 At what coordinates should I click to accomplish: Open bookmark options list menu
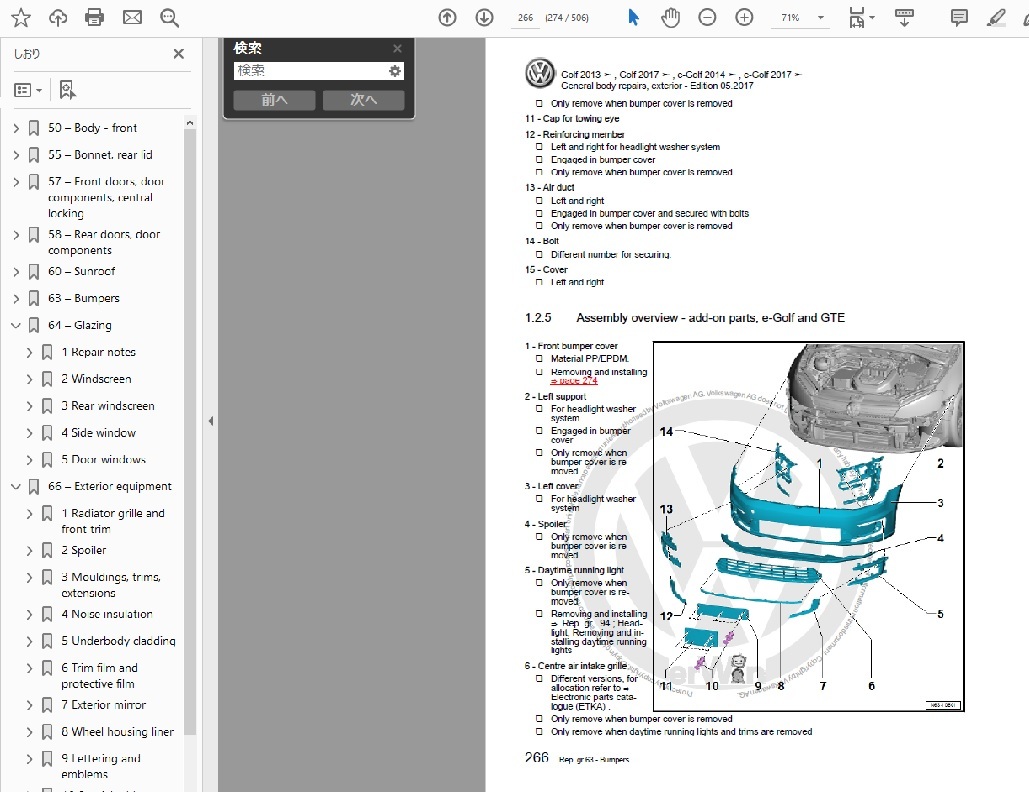point(28,90)
